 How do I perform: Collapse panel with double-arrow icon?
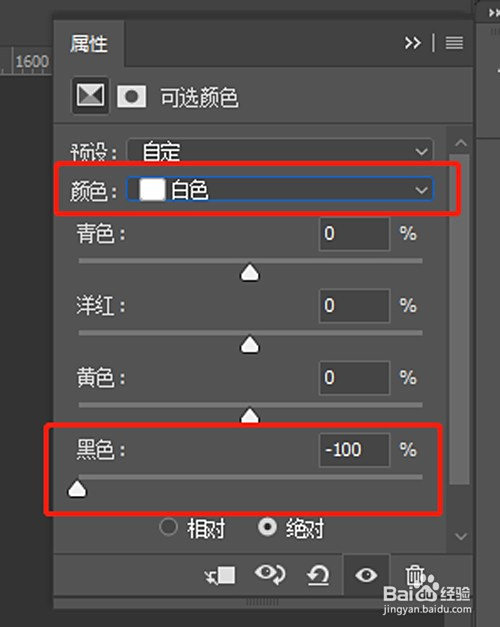tap(412, 42)
